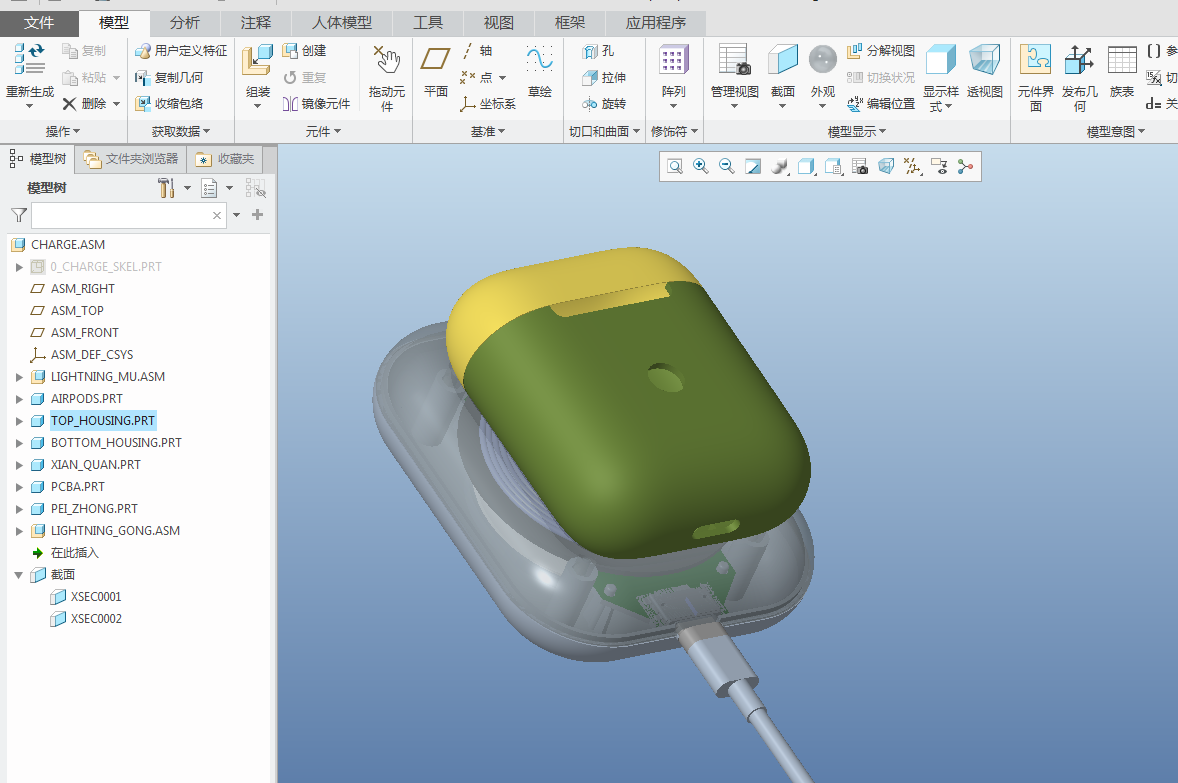Open the 元件 group dropdown
Image resolution: width=1178 pixels, height=783 pixels.
[323, 132]
